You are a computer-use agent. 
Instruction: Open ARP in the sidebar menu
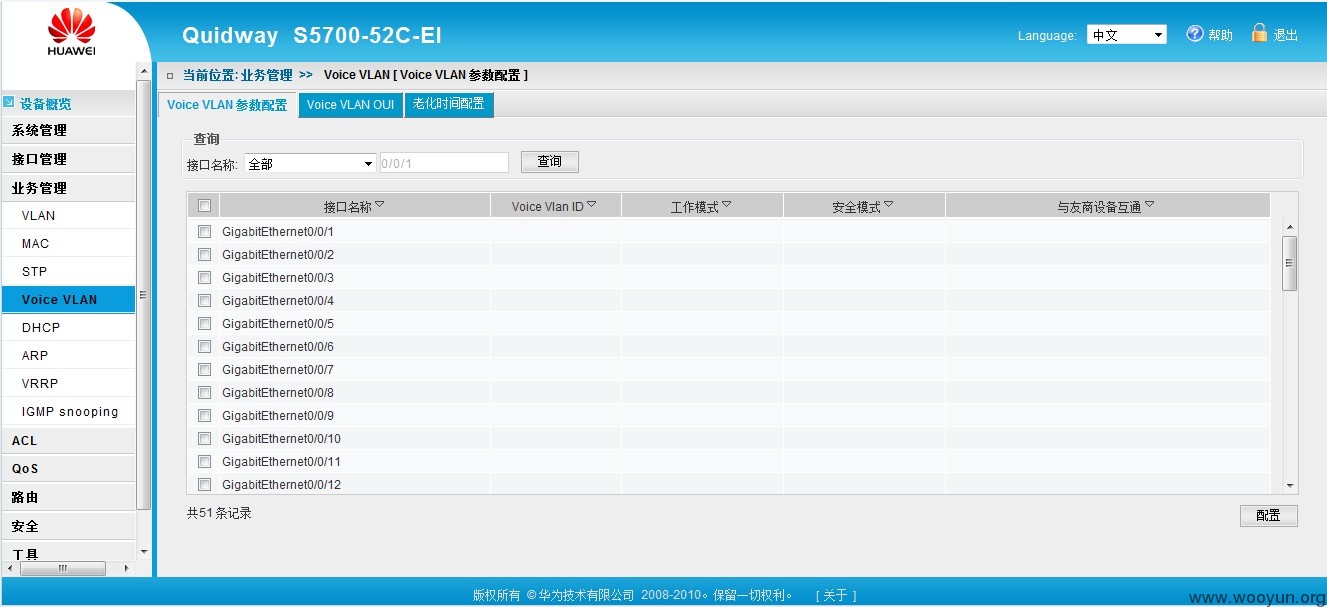click(67, 355)
